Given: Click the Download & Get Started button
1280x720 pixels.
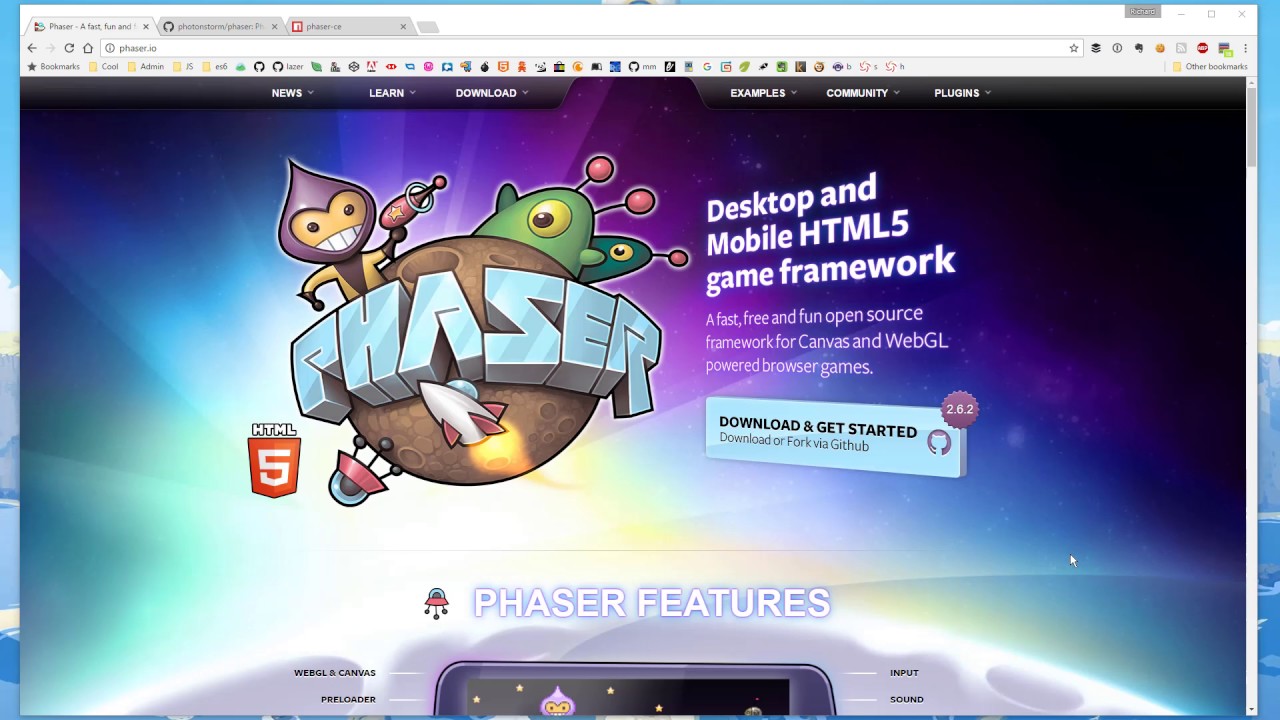Looking at the screenshot, I should pos(834,437).
